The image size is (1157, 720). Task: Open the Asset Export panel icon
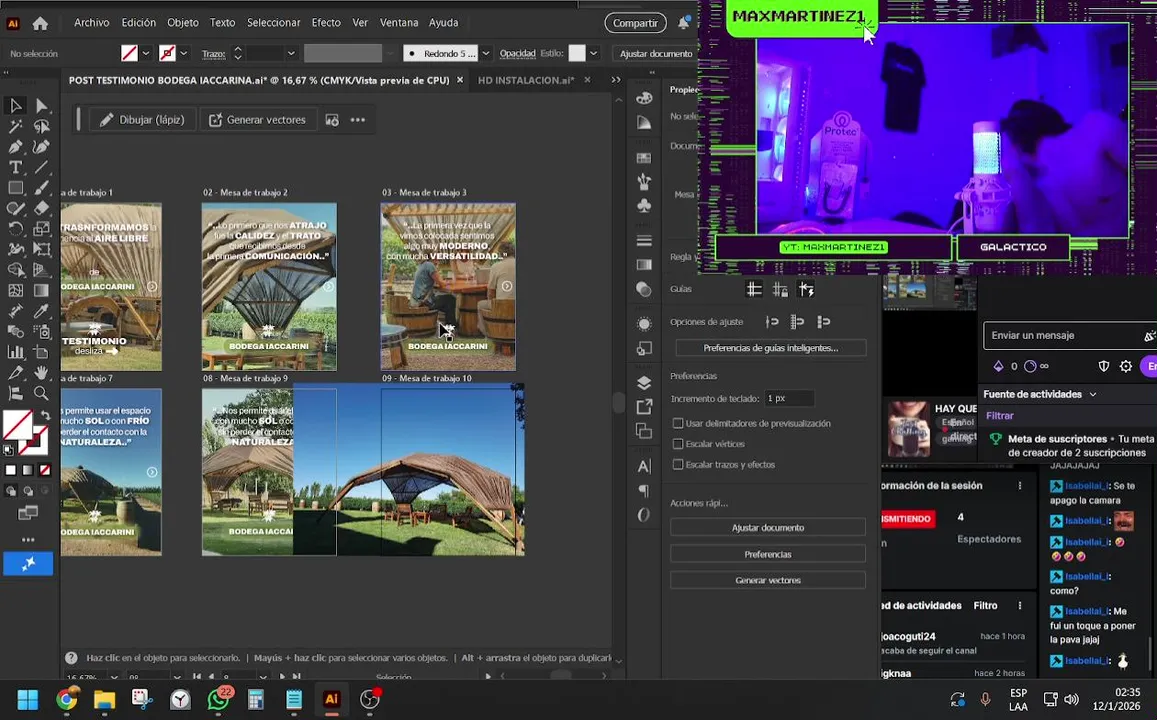[x=644, y=406]
